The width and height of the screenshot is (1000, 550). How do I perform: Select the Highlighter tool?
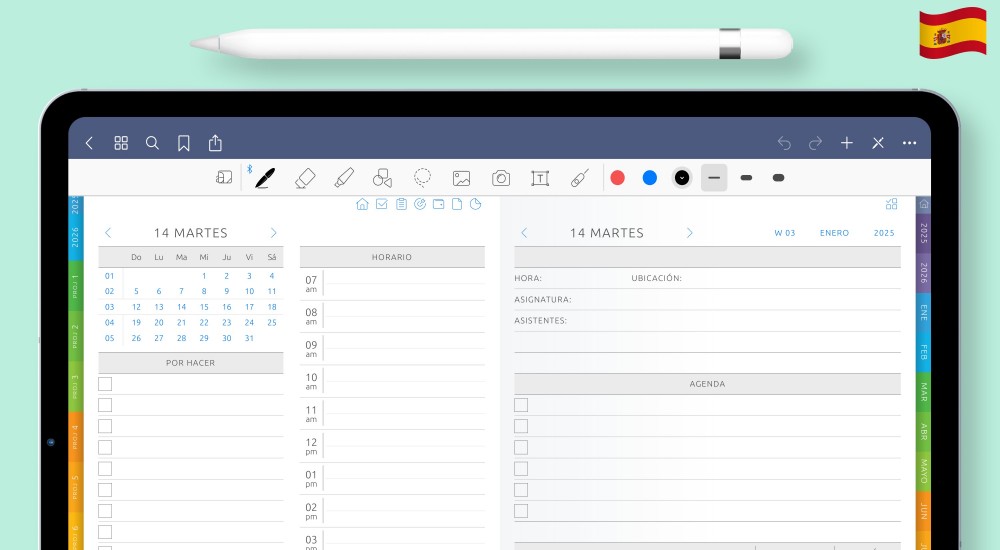point(344,178)
